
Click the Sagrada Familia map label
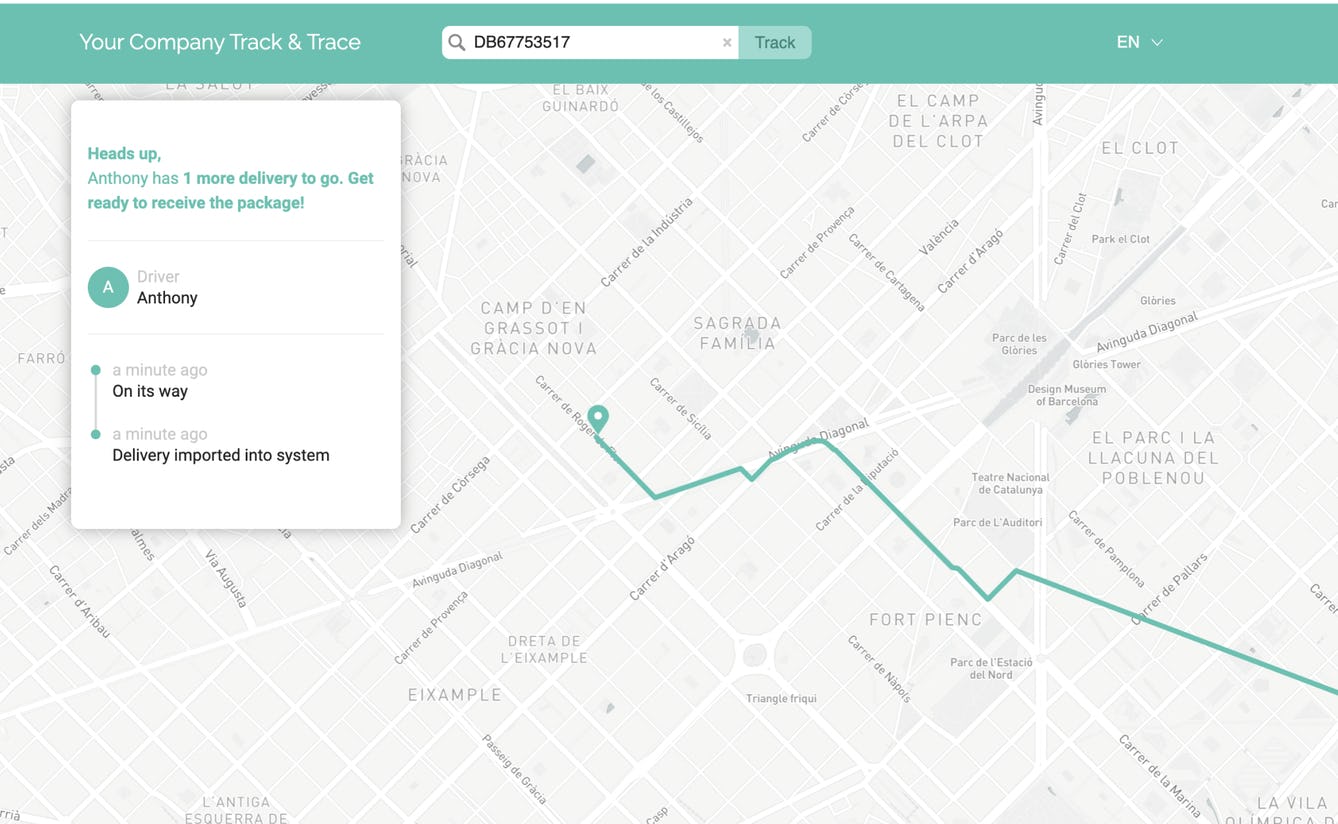737,333
